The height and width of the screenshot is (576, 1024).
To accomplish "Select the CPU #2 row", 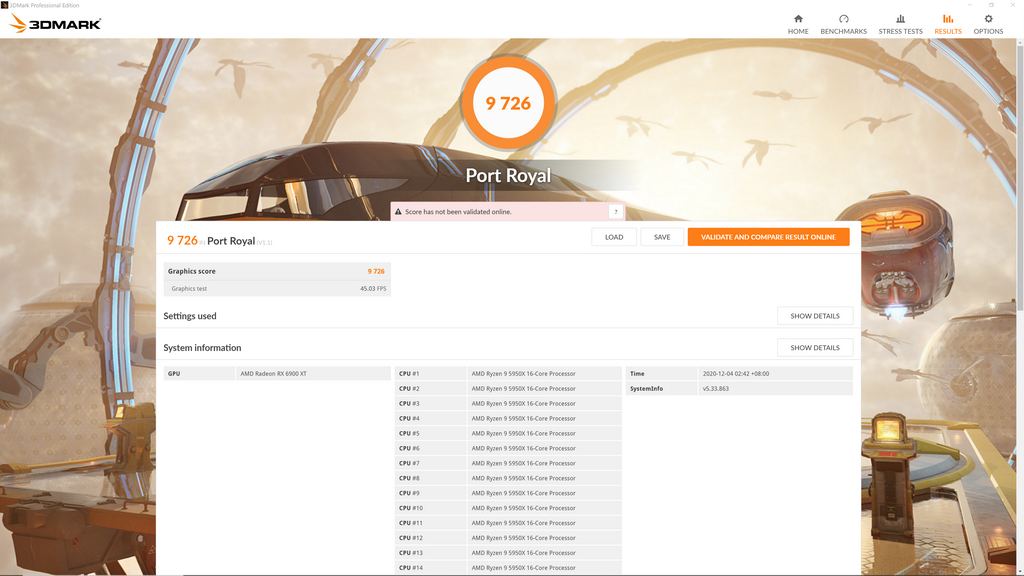I will pos(508,389).
